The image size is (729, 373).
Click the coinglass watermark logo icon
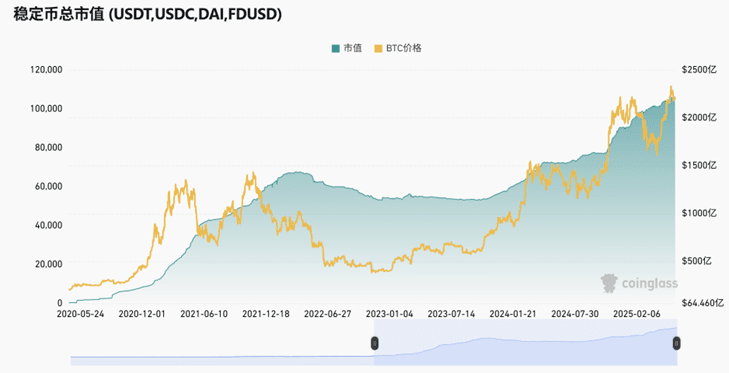[609, 283]
